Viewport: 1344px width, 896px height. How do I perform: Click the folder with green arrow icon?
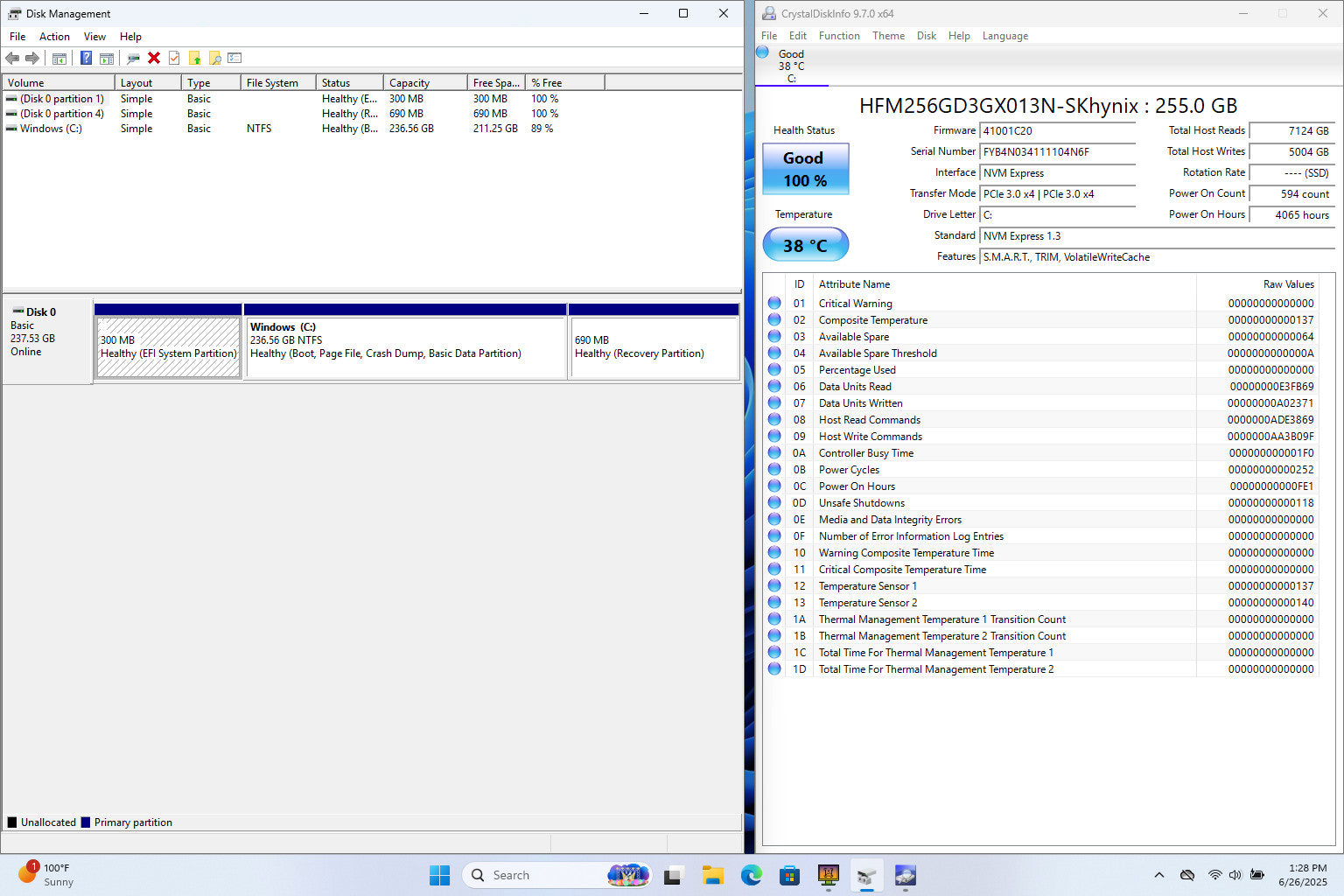point(194,58)
